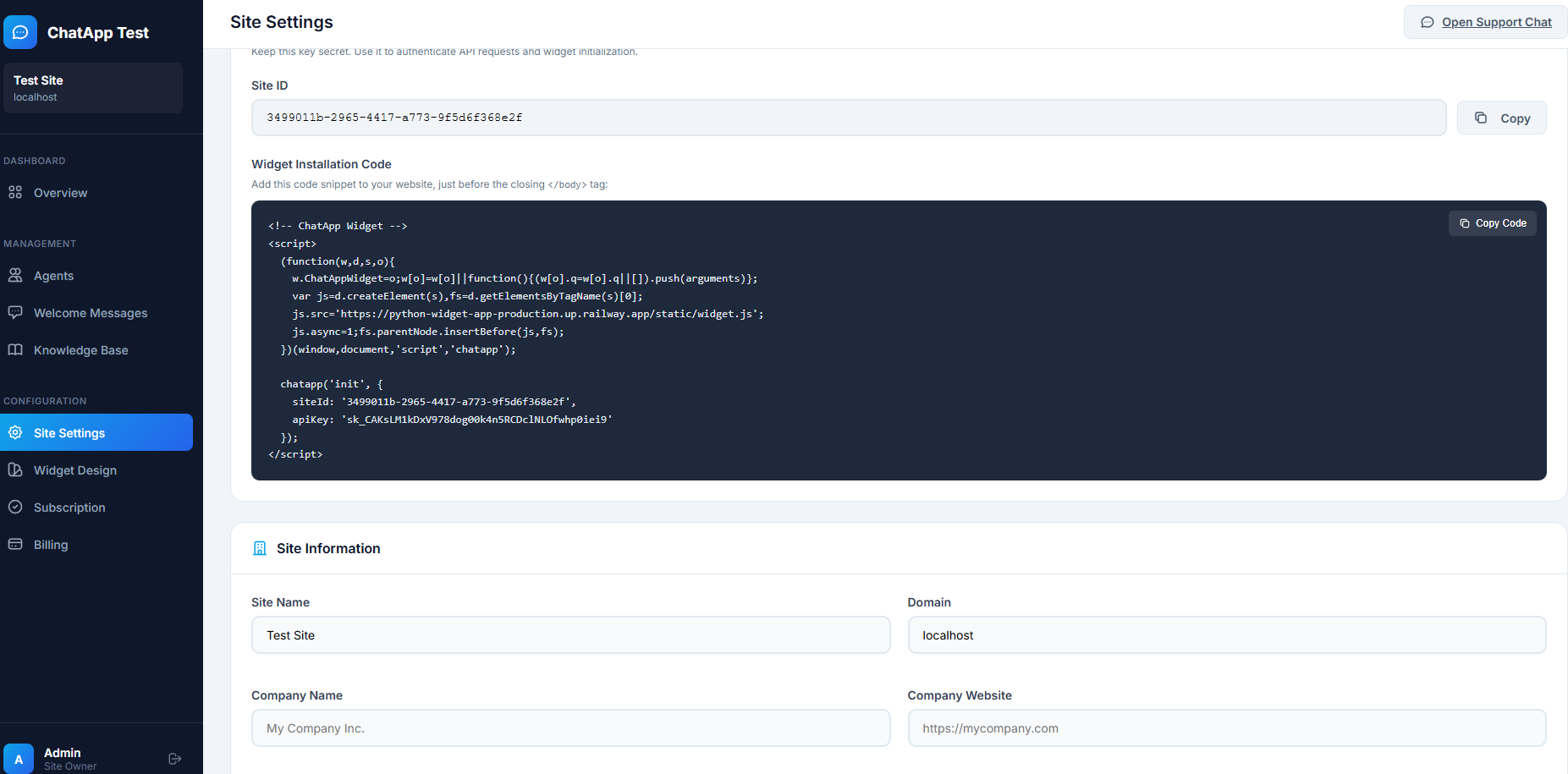Click the ChatApp Test logo icon
Image resolution: width=1568 pixels, height=774 pixels.
19,32
